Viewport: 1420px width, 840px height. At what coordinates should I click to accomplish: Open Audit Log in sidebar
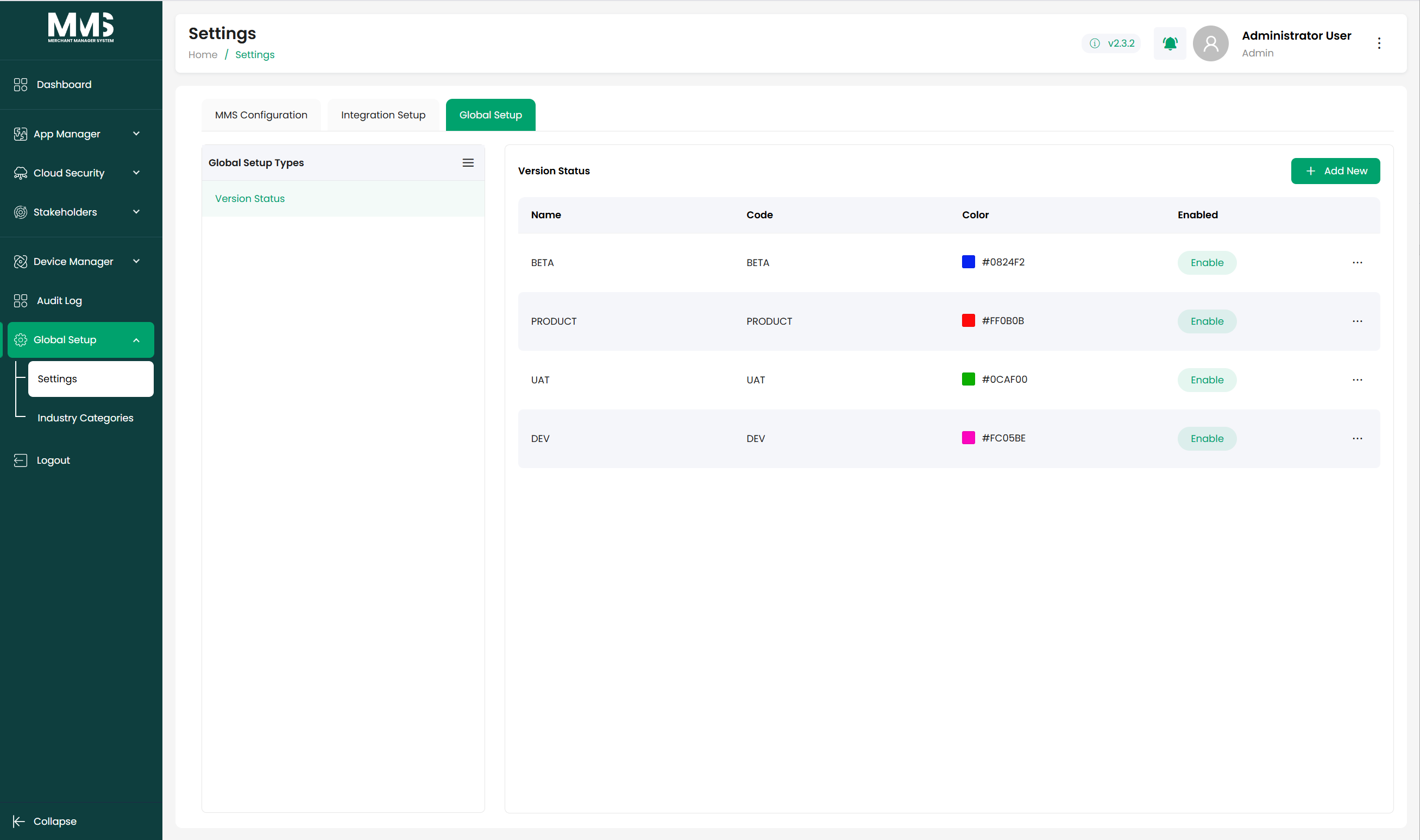point(59,301)
